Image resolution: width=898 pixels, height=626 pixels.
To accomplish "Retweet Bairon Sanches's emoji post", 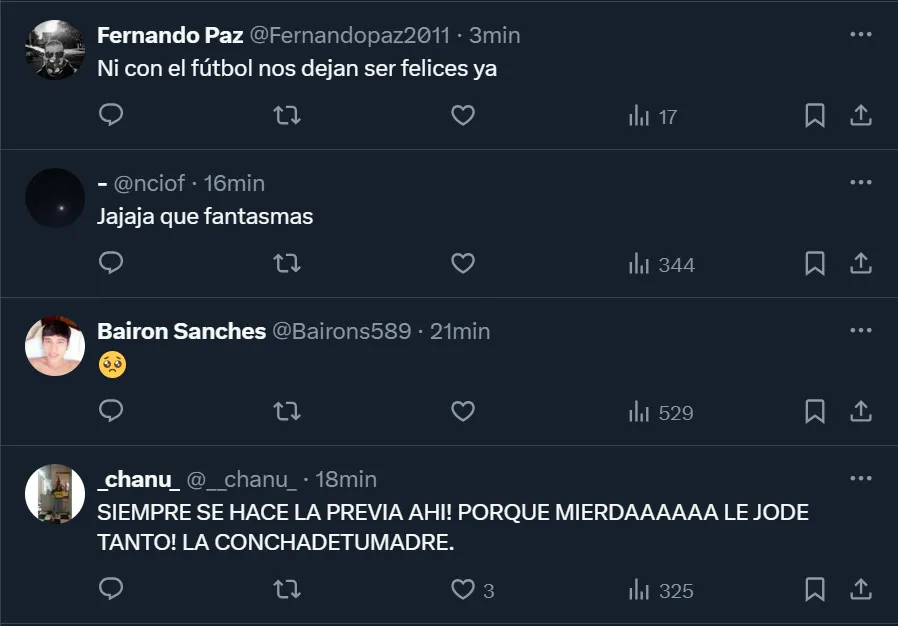I will pyautogui.click(x=287, y=412).
